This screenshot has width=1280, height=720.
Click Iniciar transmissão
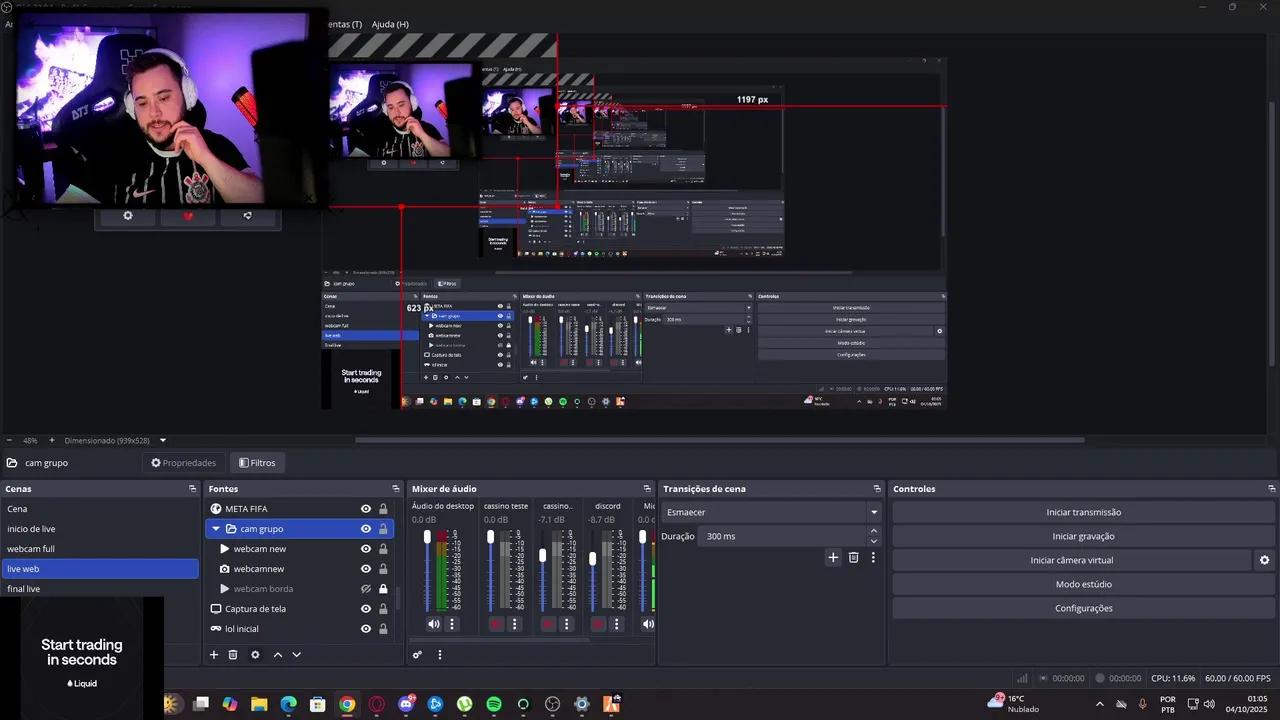coord(1083,512)
